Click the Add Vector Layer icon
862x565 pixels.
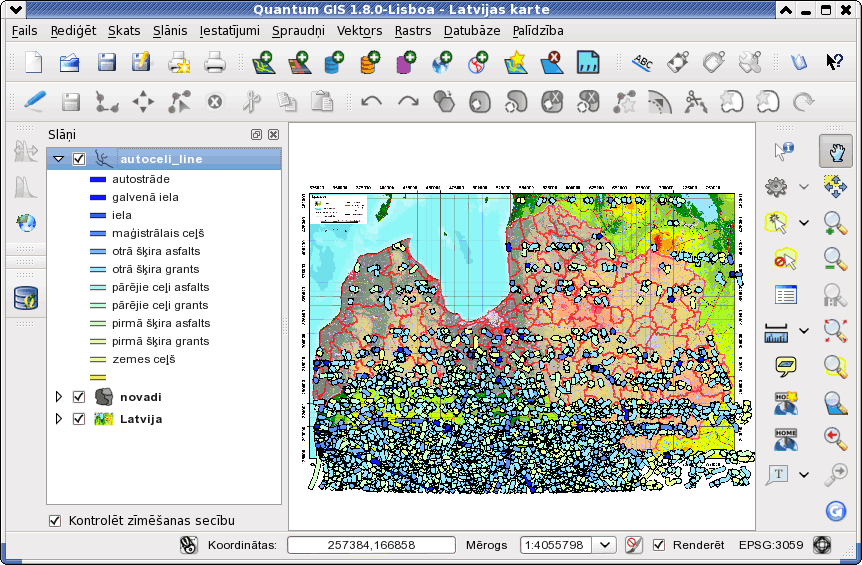pyautogui.click(x=263, y=62)
